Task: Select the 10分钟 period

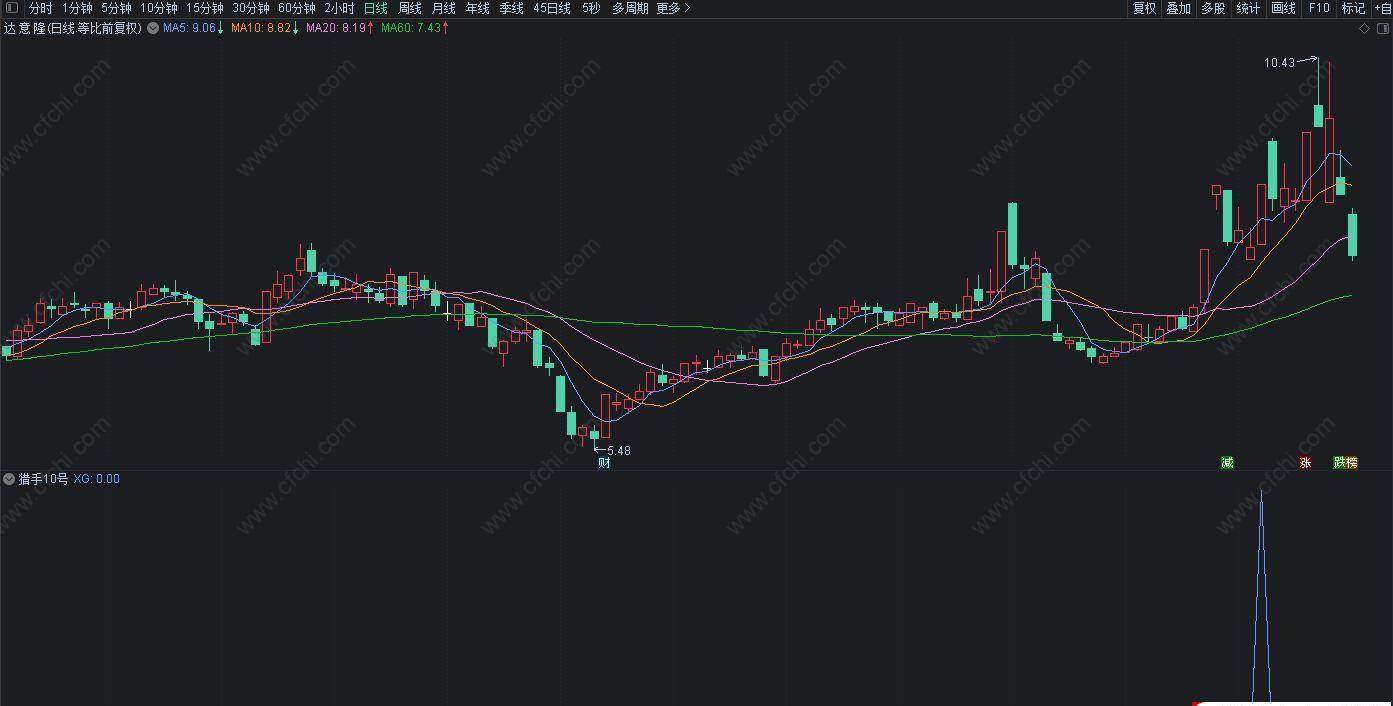Action: click(158, 8)
